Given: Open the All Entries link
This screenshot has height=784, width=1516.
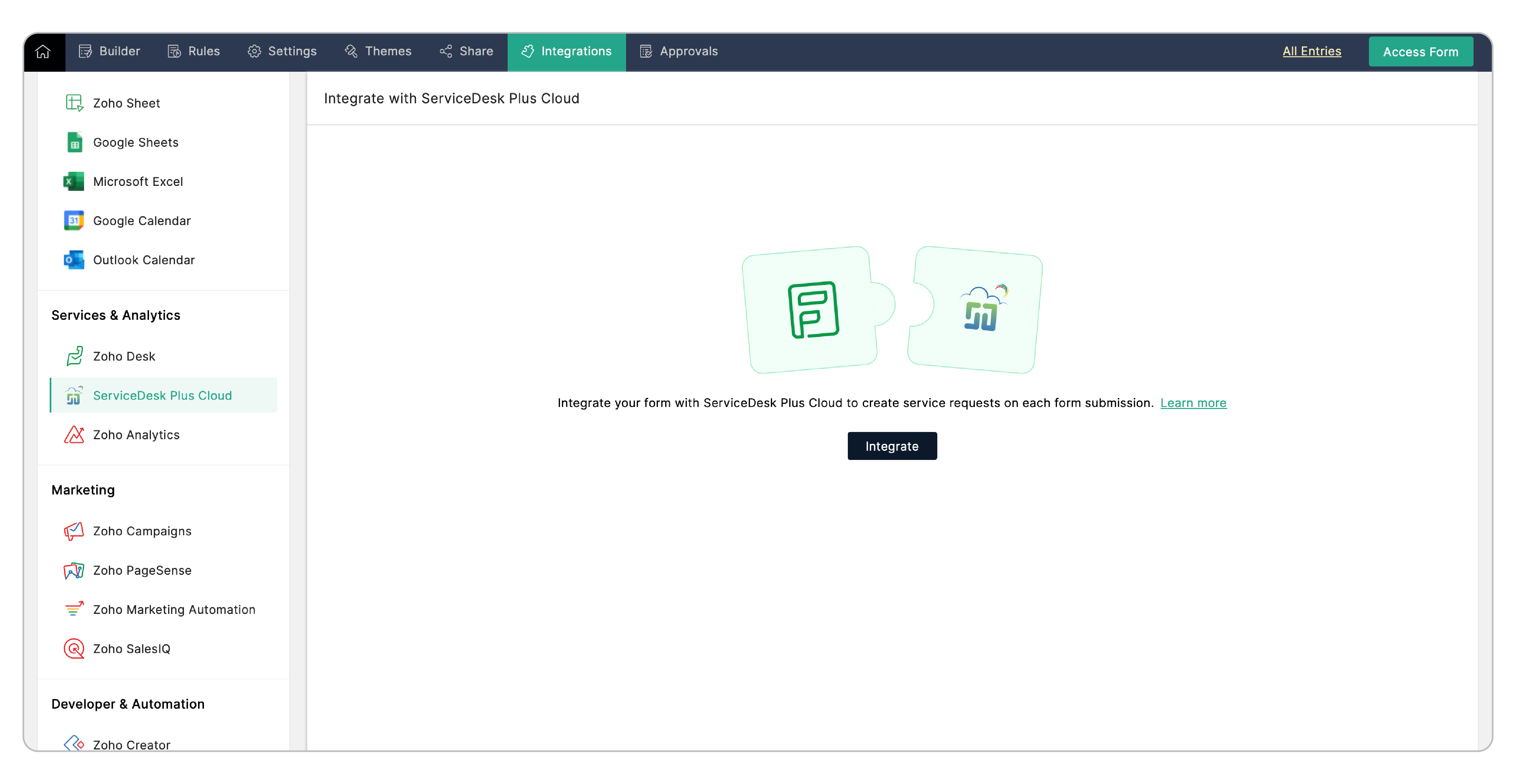Looking at the screenshot, I should 1311,51.
